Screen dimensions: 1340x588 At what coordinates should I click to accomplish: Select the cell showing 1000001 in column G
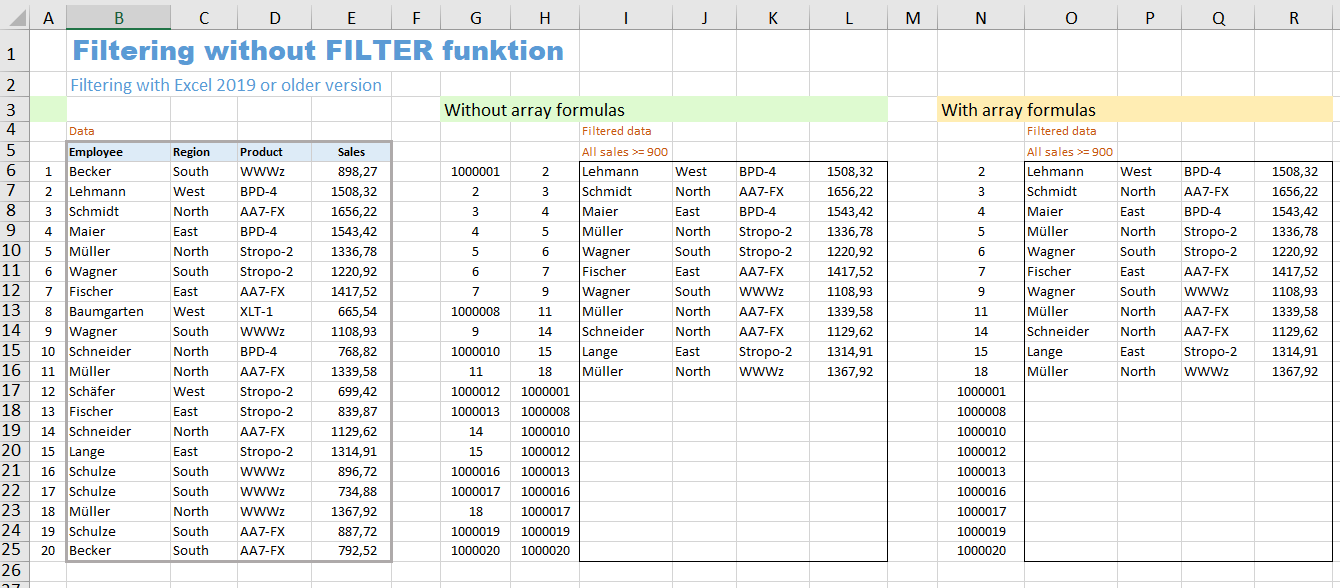[476, 171]
